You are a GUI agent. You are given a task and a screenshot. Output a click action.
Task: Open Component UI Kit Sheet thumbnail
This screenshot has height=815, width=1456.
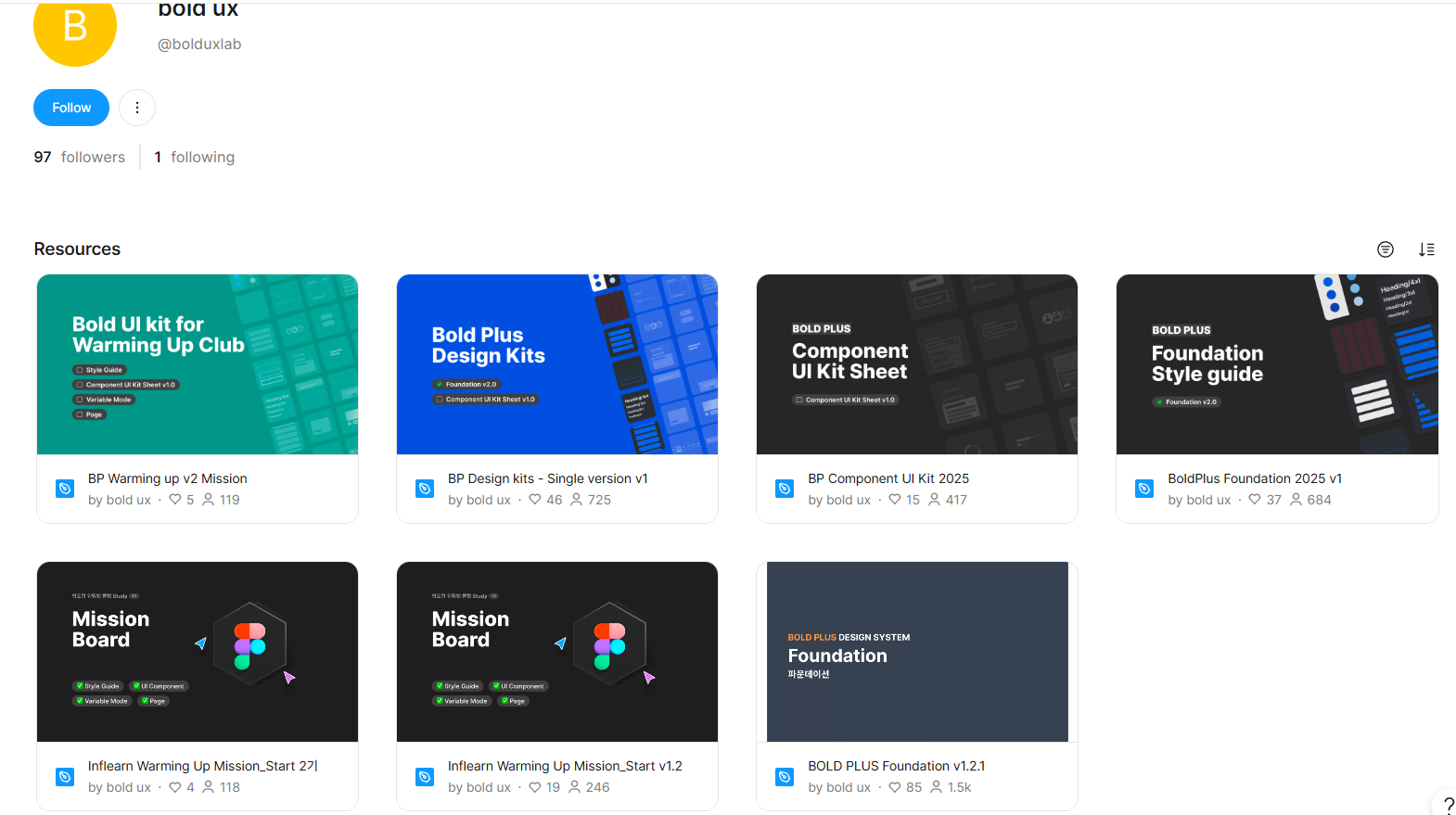[917, 364]
